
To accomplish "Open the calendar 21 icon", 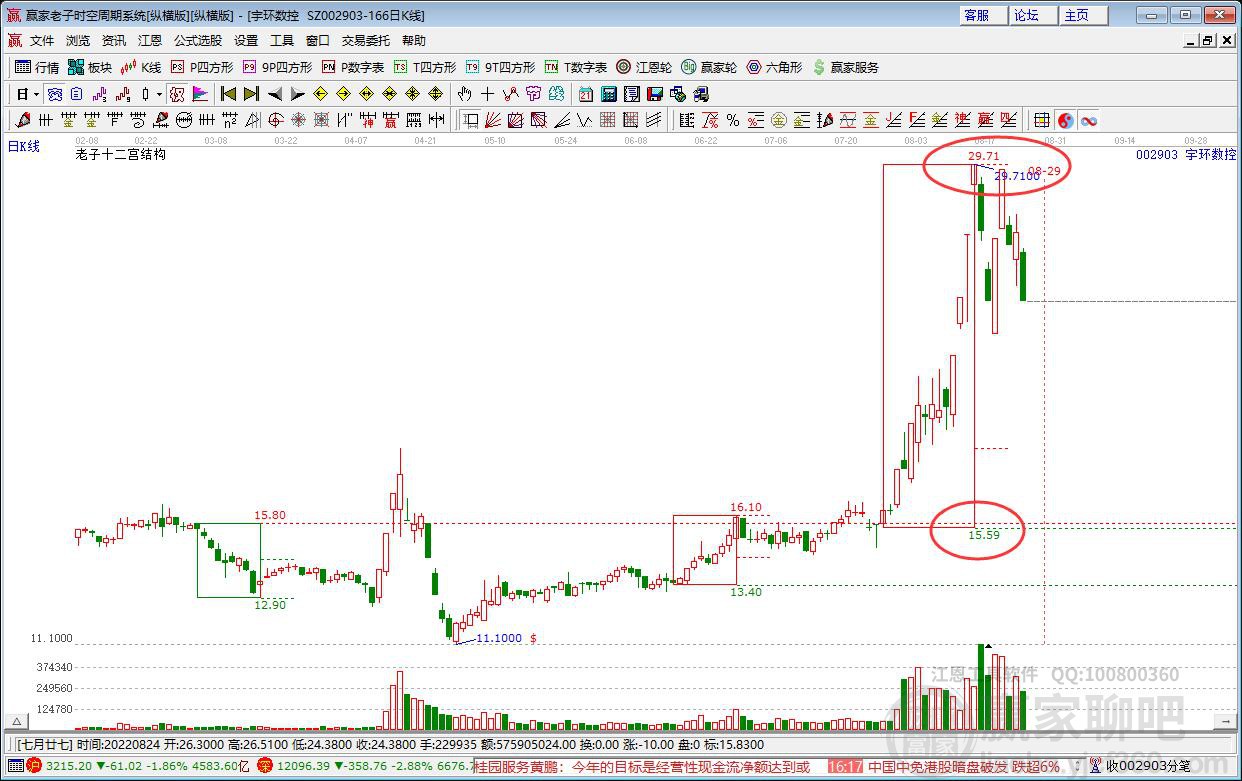I will [x=586, y=94].
